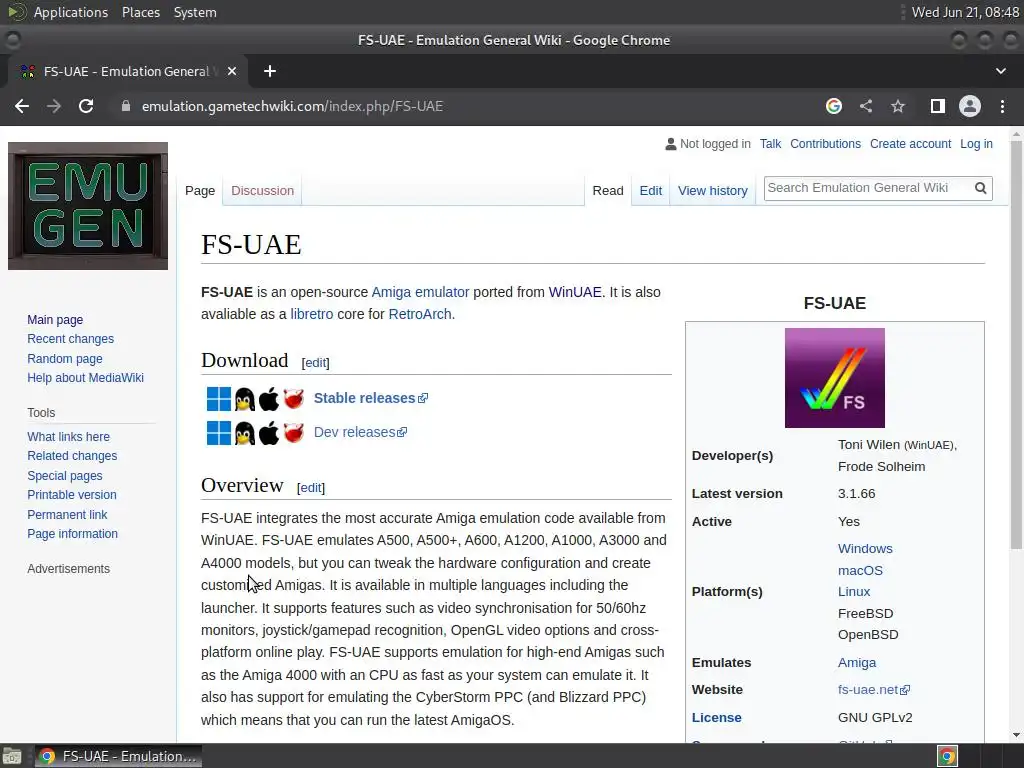Open the Applications menu
The height and width of the screenshot is (768, 1024).
click(71, 12)
